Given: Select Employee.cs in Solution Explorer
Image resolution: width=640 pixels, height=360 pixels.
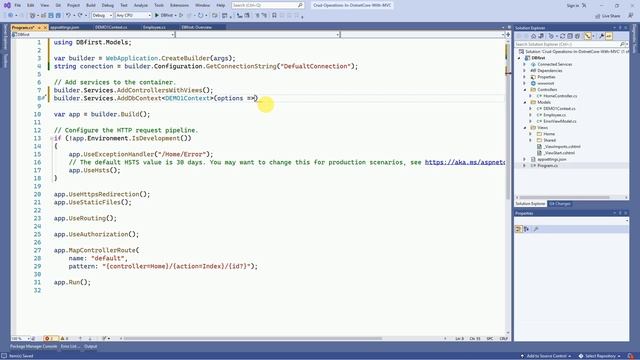Looking at the screenshot, I should pos(554,115).
